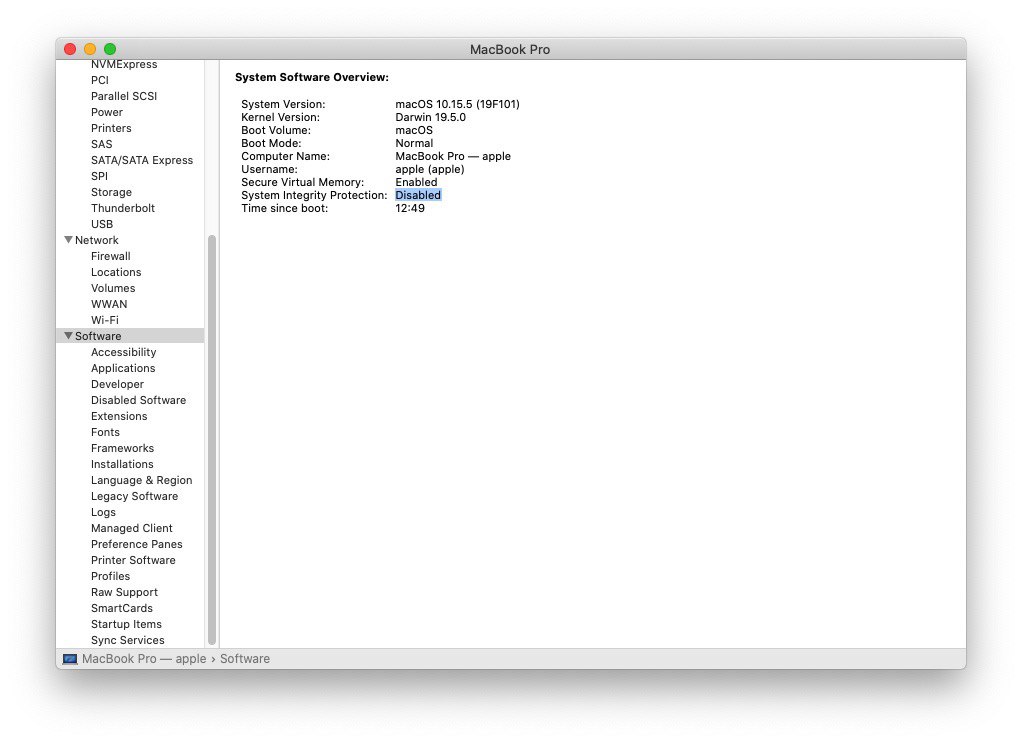Select Thunderbolt in the sidebar

123,208
